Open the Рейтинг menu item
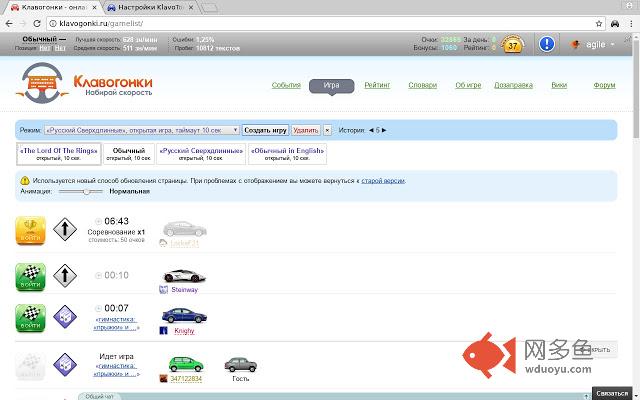 [377, 85]
